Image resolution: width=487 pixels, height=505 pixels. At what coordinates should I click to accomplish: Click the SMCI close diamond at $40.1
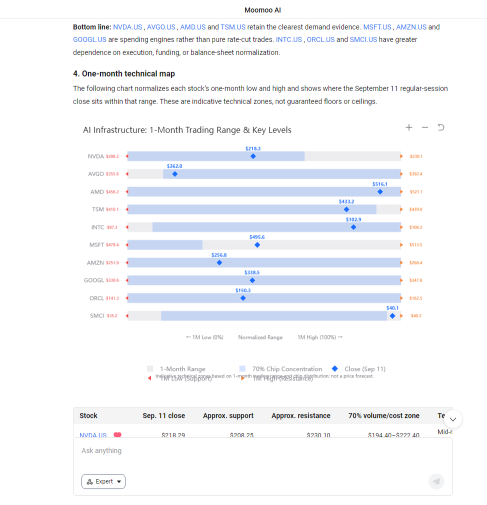click(392, 316)
